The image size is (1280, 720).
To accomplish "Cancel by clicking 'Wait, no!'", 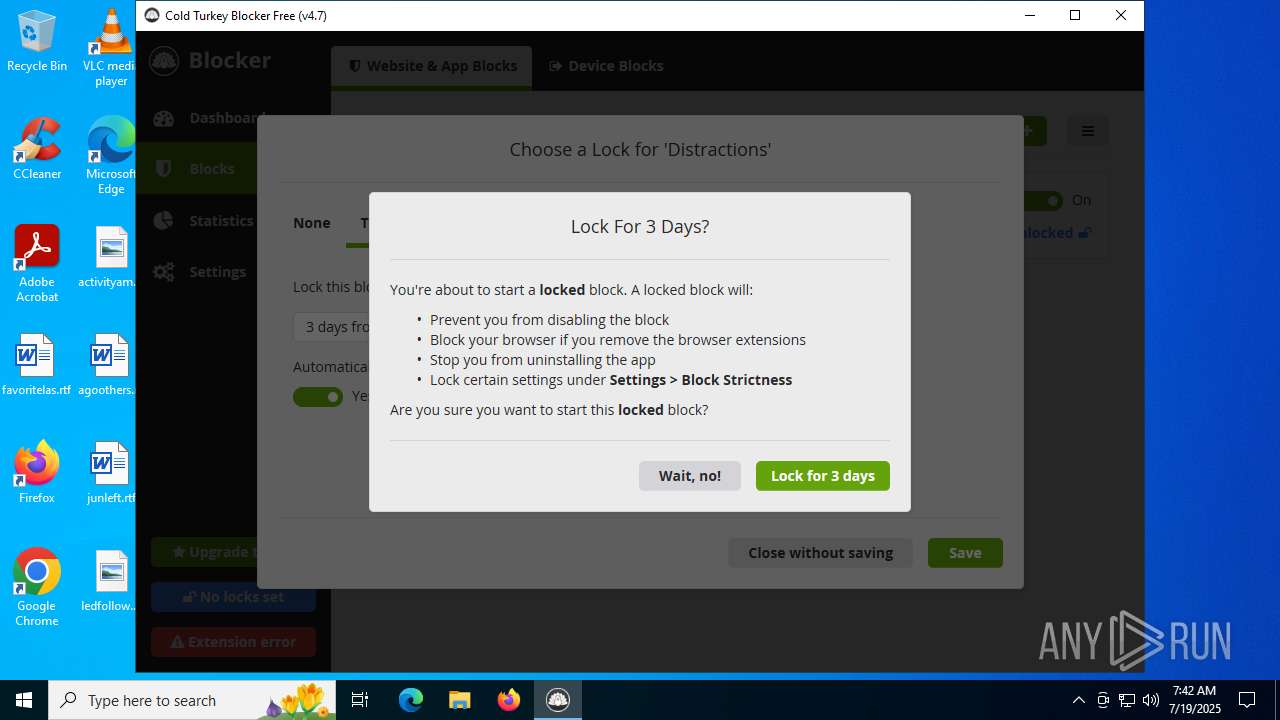I will click(x=690, y=476).
